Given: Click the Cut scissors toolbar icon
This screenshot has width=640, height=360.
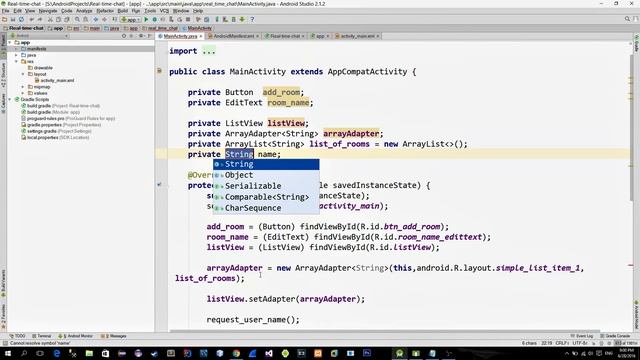Looking at the screenshot, I should [50, 19].
